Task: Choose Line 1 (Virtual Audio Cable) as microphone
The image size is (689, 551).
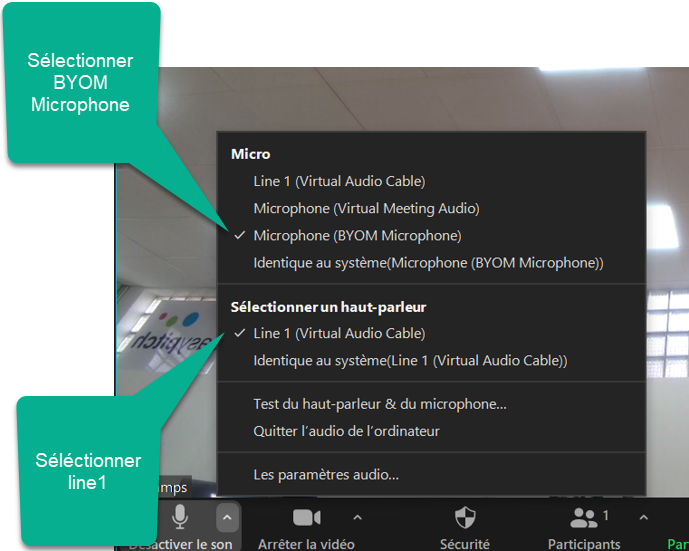Action: coord(339,181)
